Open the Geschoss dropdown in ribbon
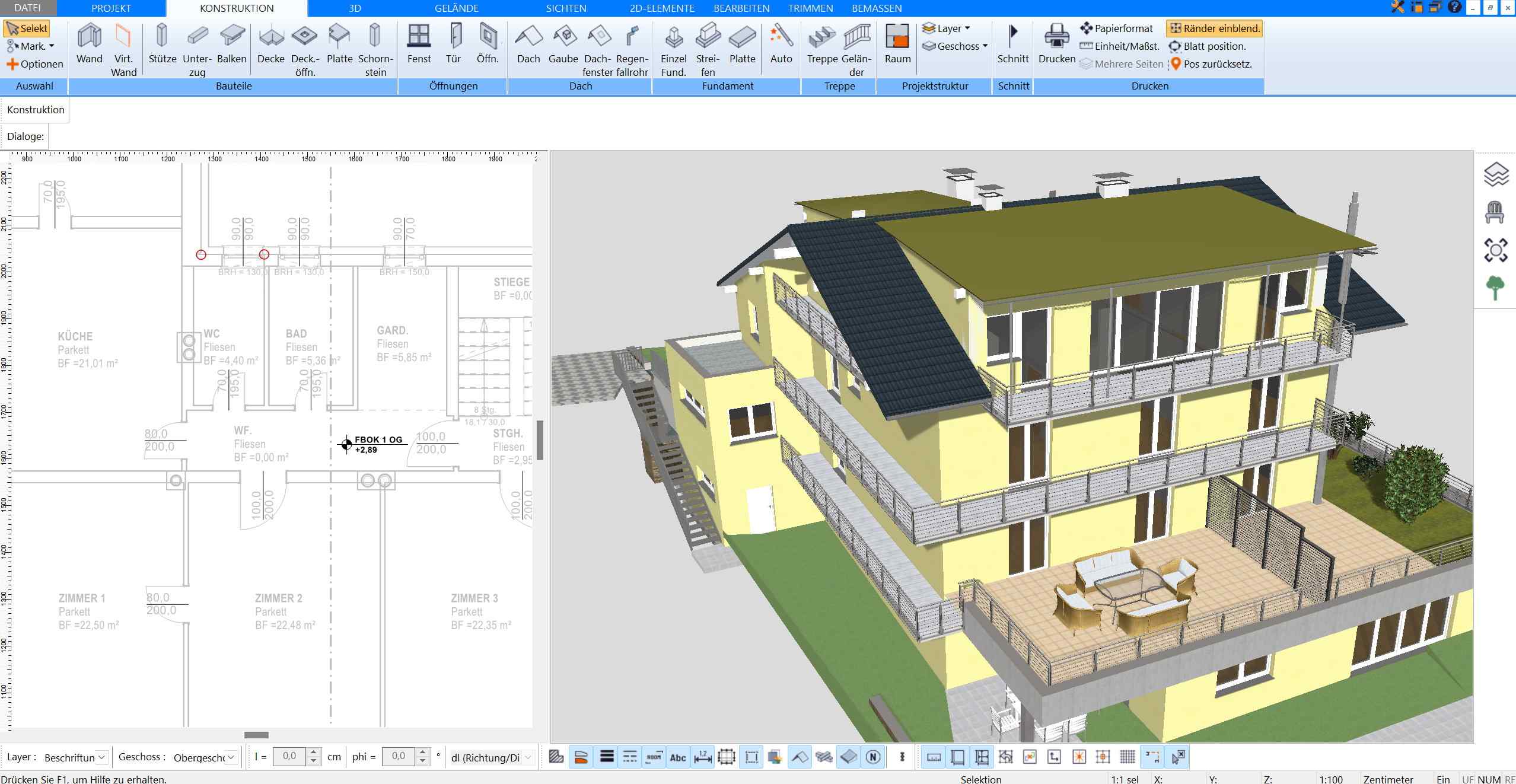 (x=955, y=46)
